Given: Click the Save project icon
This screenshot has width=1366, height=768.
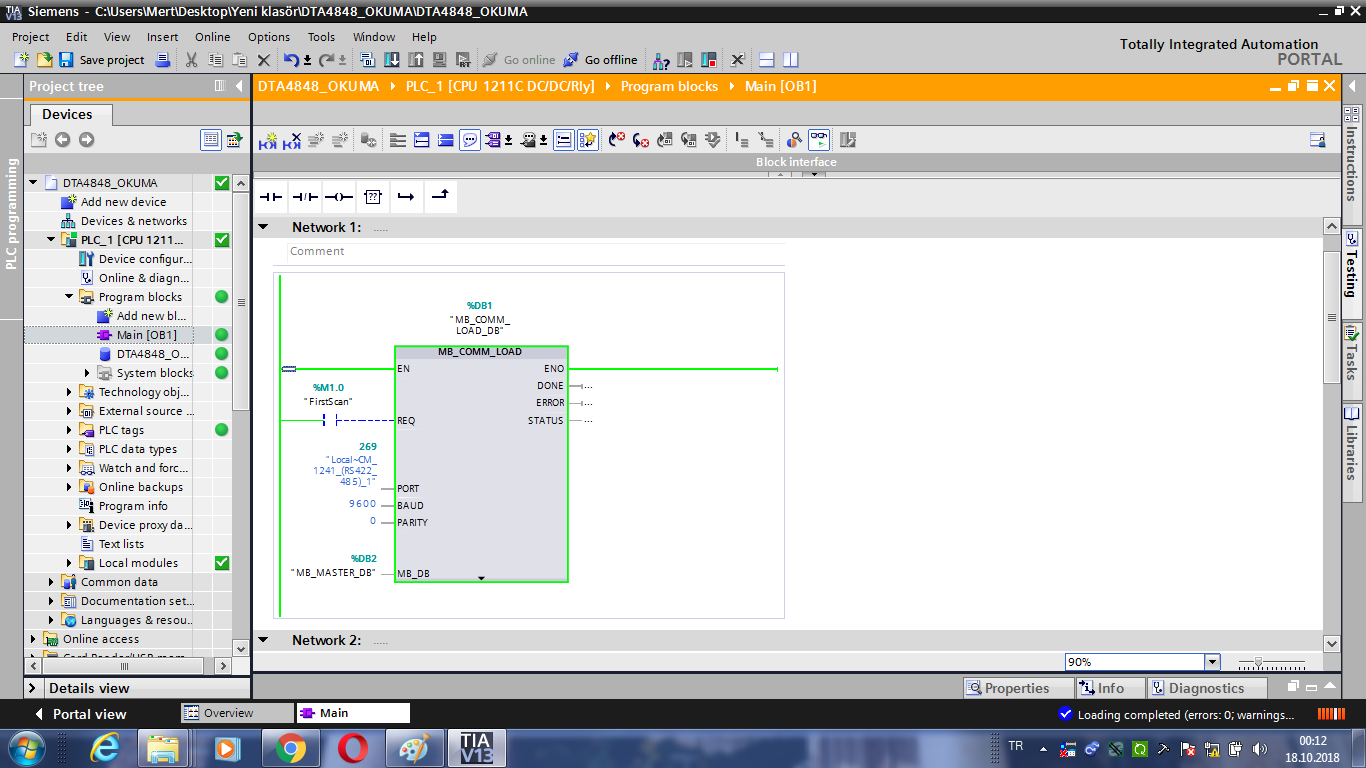Looking at the screenshot, I should 66,60.
